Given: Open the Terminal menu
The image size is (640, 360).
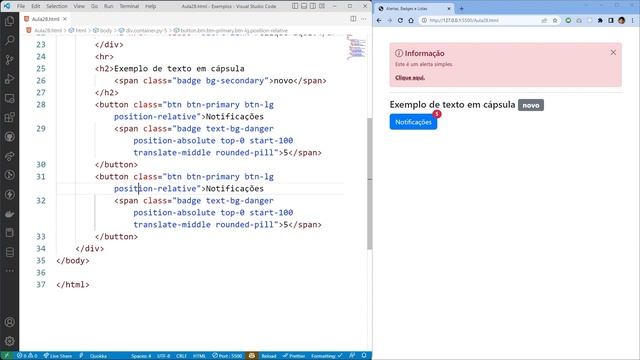Looking at the screenshot, I should coord(129,6).
